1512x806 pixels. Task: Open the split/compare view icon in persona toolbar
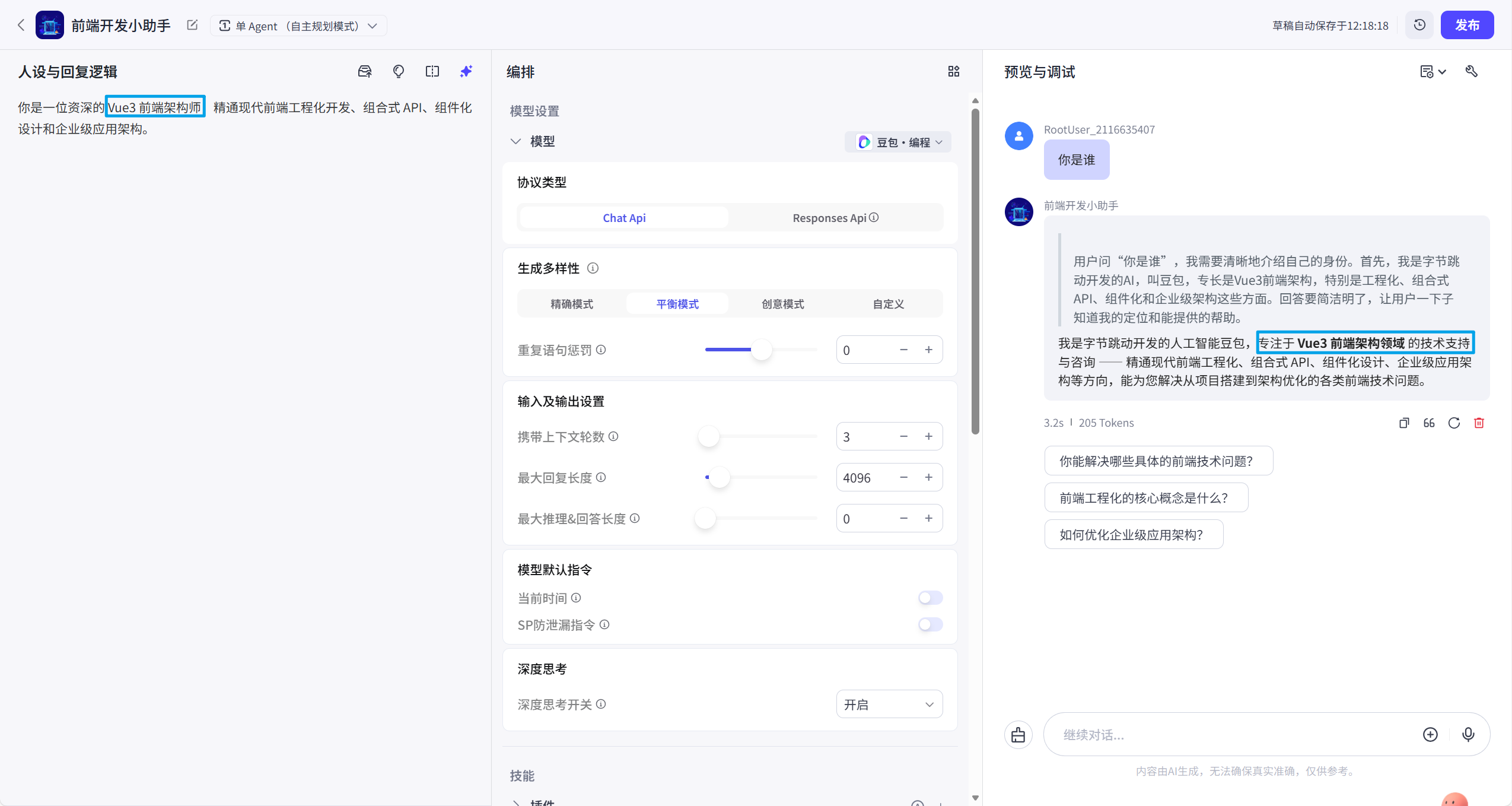coord(432,71)
